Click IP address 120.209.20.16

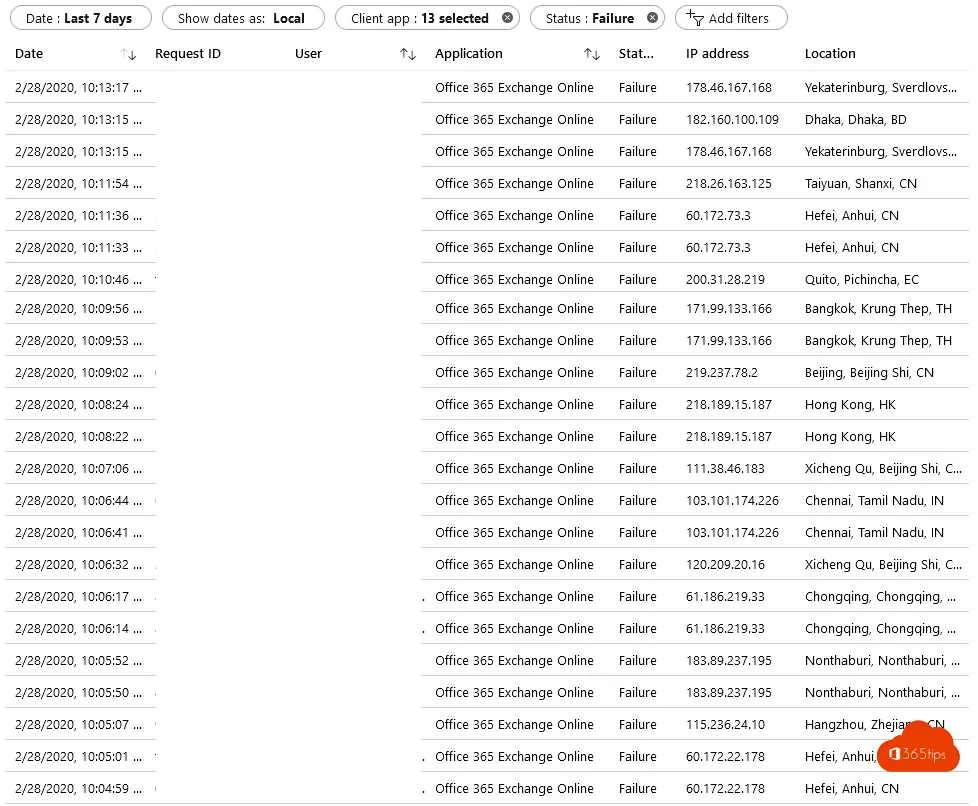[725, 565]
